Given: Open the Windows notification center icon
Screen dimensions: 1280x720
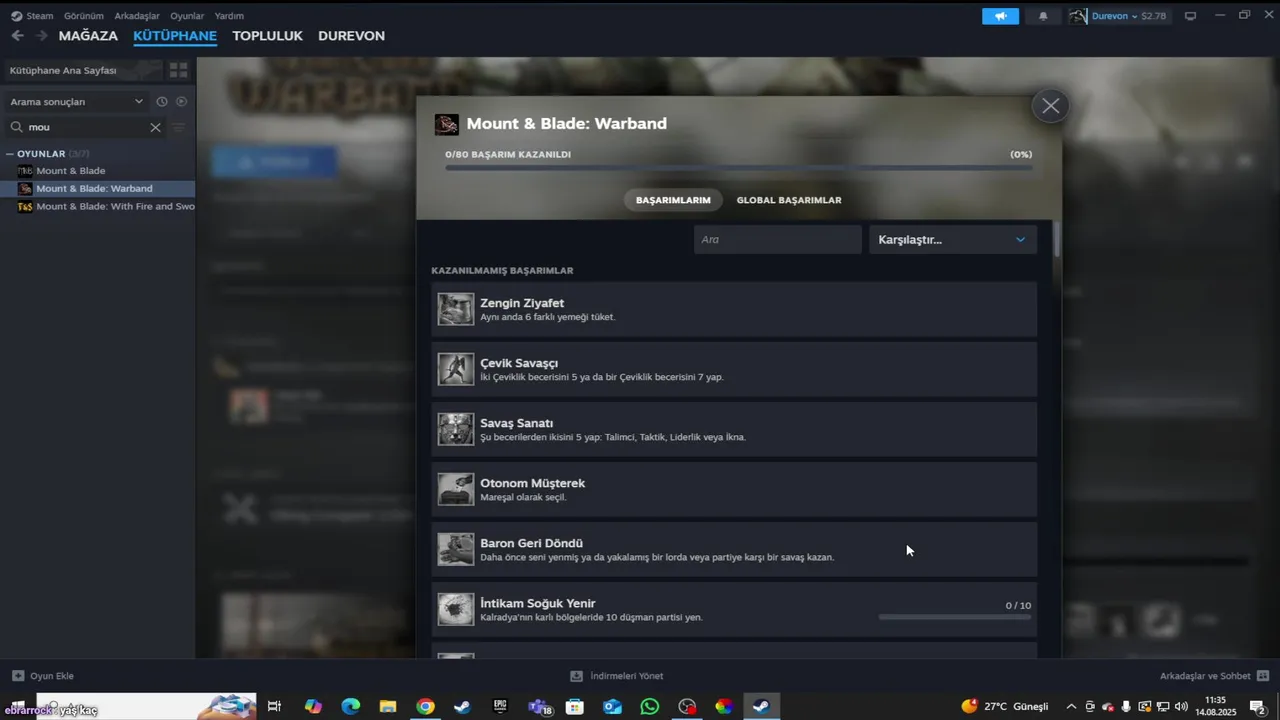Looking at the screenshot, I should pyautogui.click(x=1258, y=707).
